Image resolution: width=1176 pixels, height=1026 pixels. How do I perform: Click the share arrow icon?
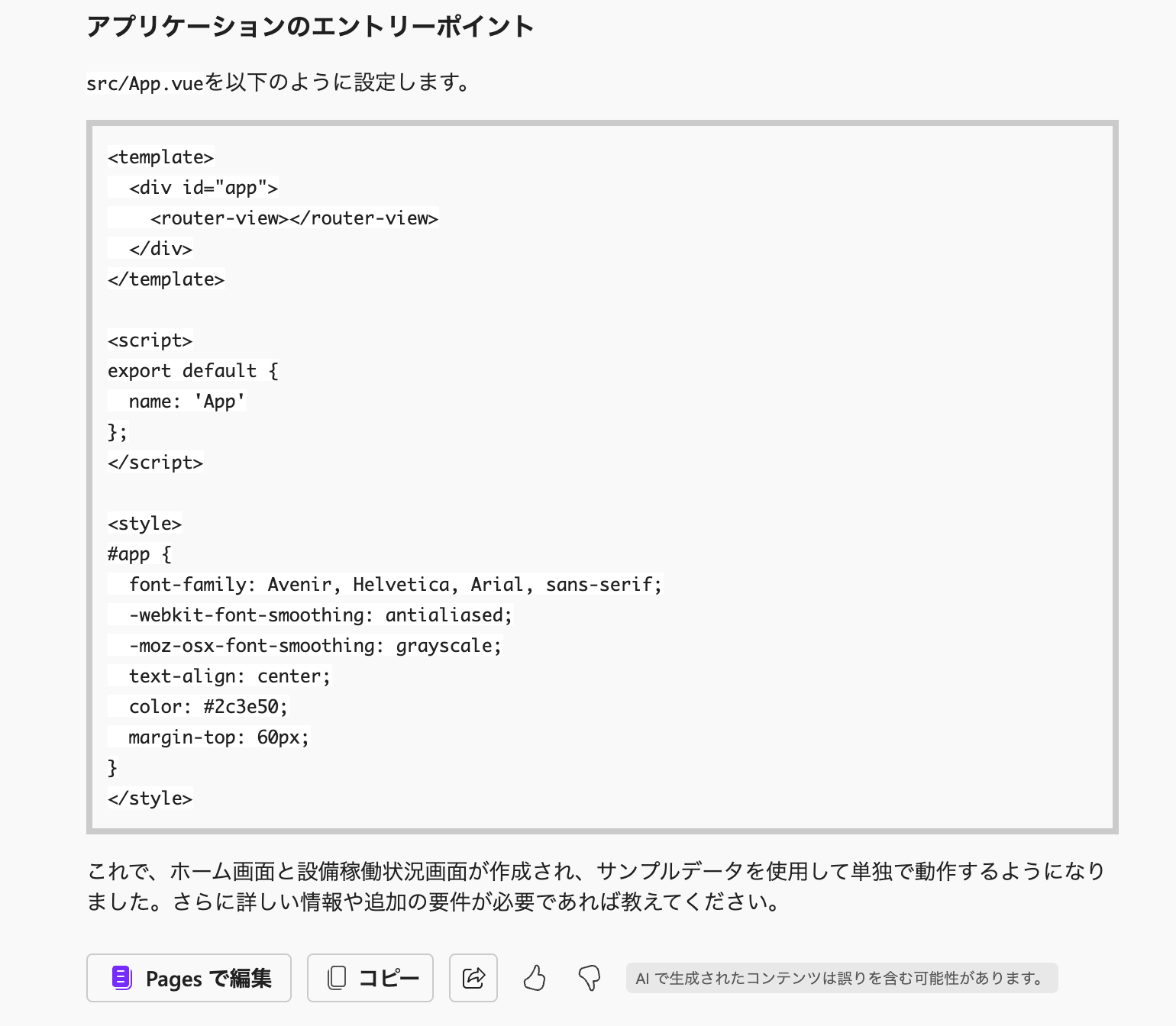473,978
